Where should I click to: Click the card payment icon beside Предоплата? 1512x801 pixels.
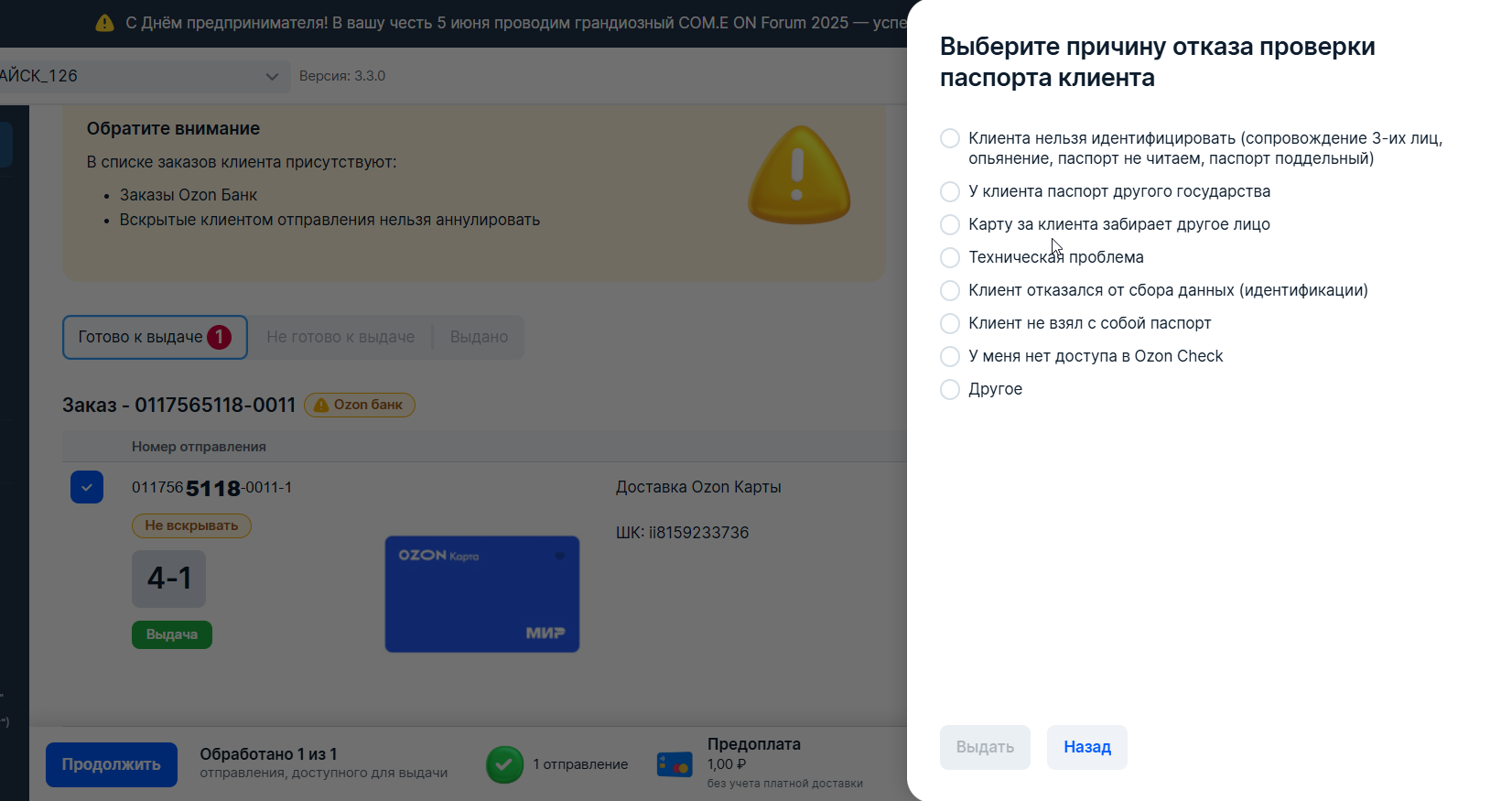click(675, 764)
